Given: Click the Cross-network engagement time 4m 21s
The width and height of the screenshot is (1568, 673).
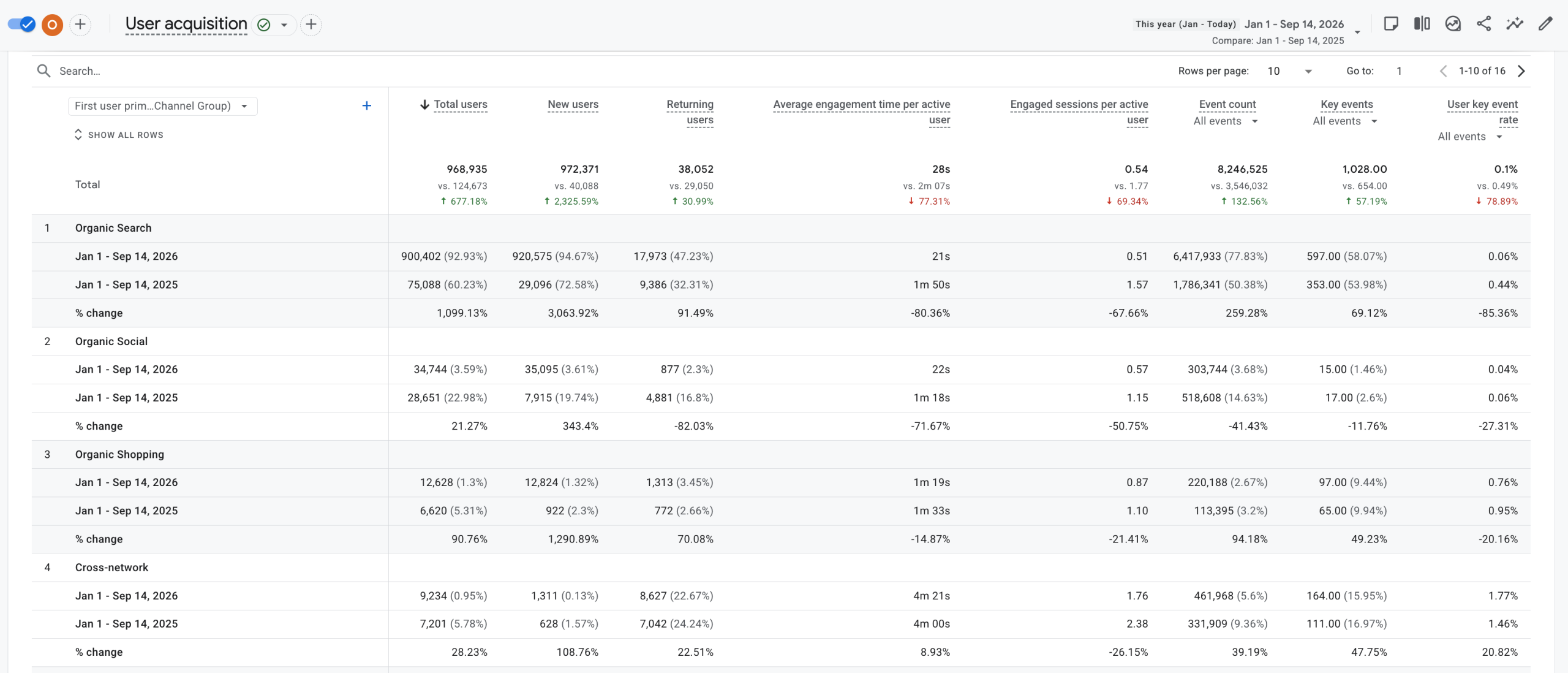Looking at the screenshot, I should pos(932,596).
